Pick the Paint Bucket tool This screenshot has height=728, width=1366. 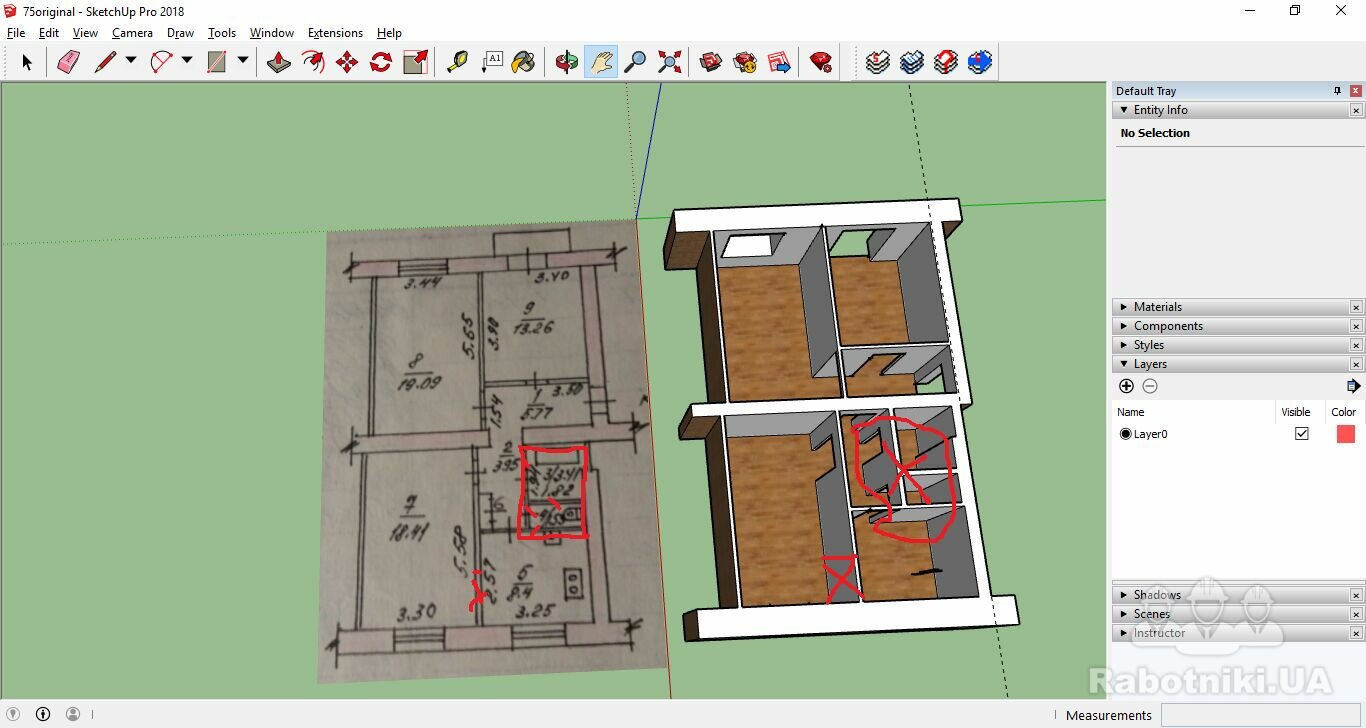(523, 62)
